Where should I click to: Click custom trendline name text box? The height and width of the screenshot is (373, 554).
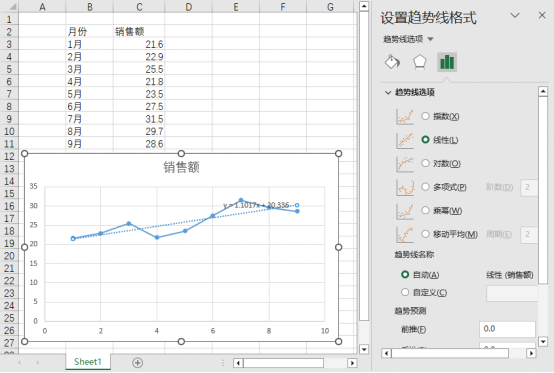[x=512, y=294]
